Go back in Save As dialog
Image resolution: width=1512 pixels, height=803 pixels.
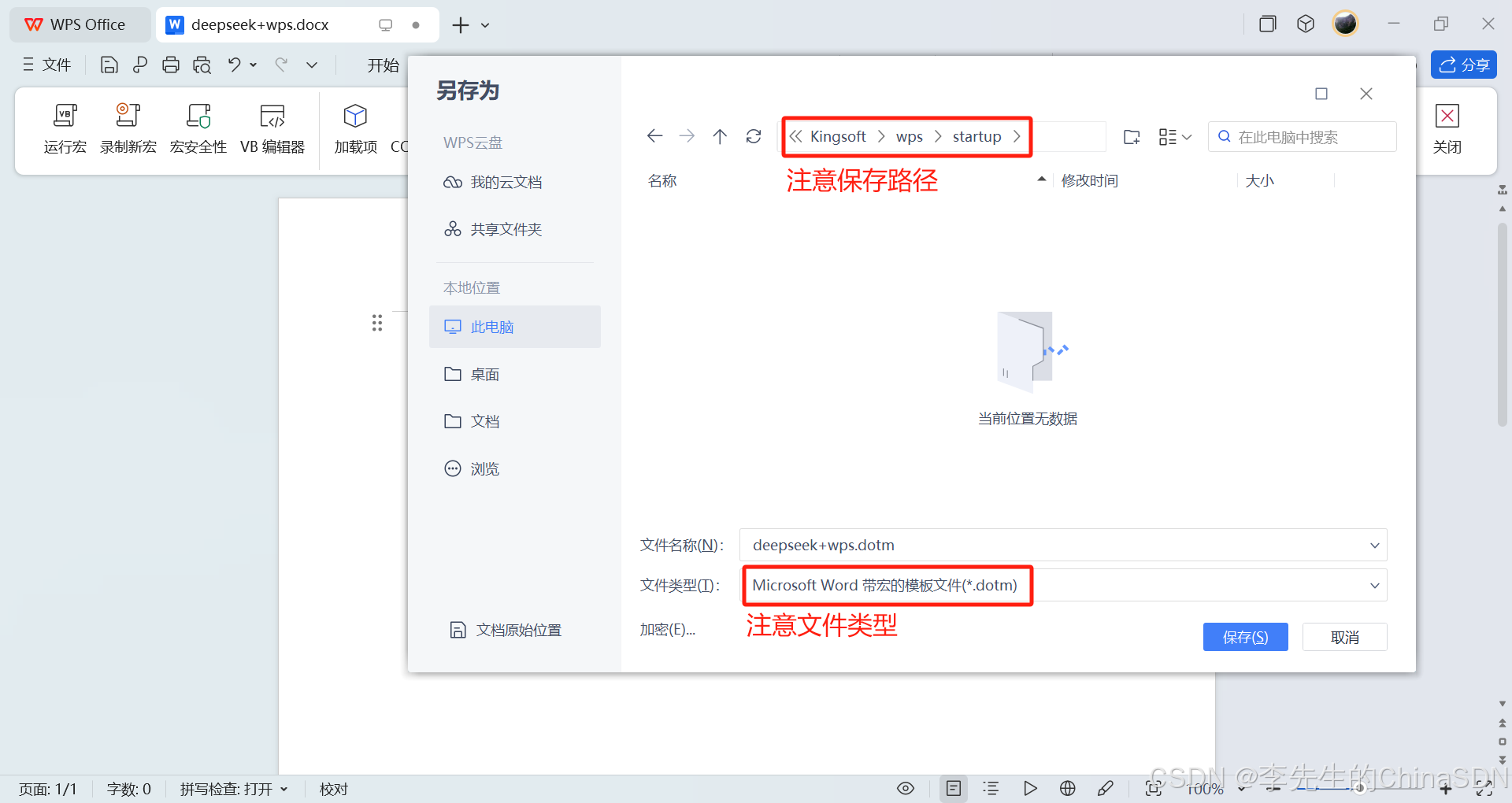tap(654, 136)
